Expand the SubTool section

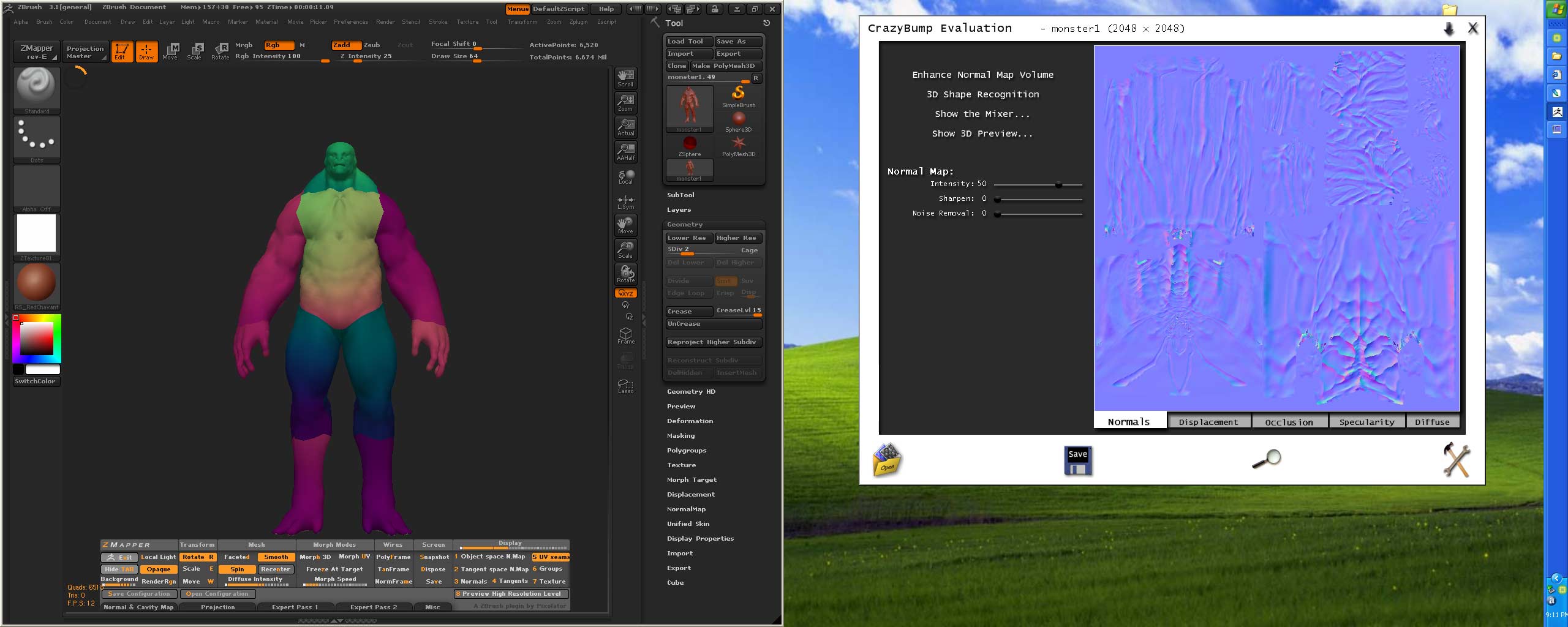coord(680,195)
